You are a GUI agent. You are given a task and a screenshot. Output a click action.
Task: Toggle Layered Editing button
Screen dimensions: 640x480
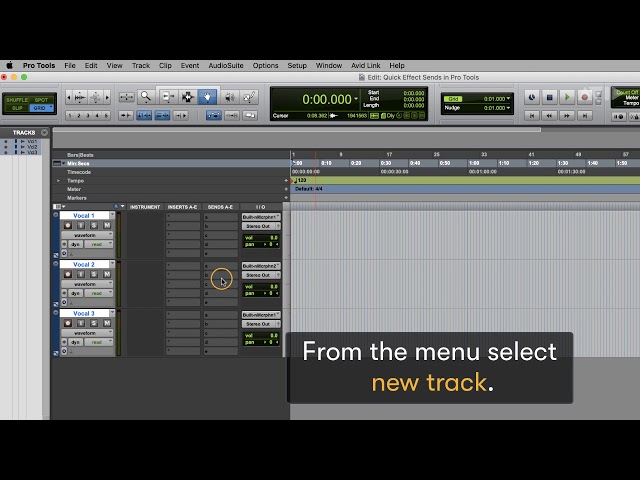[250, 116]
